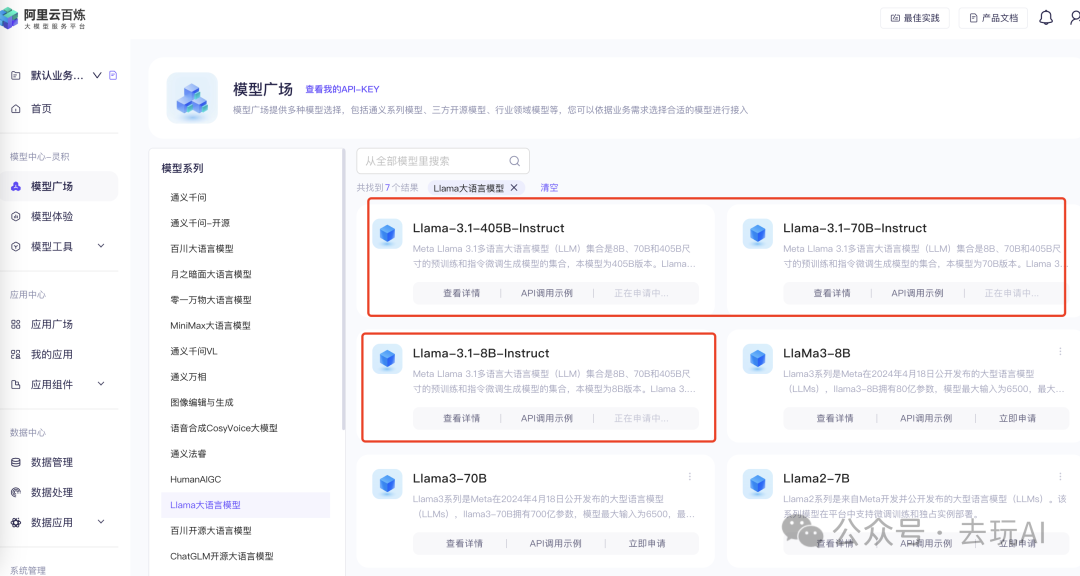Viewport: 1080px width, 576px height.
Task: Click the 数据应用 gear icon
Action: [x=16, y=522]
